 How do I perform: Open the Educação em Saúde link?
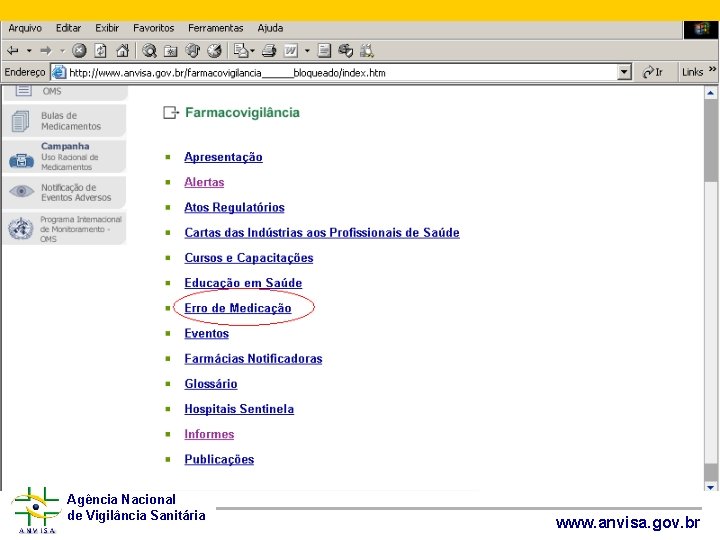click(243, 283)
